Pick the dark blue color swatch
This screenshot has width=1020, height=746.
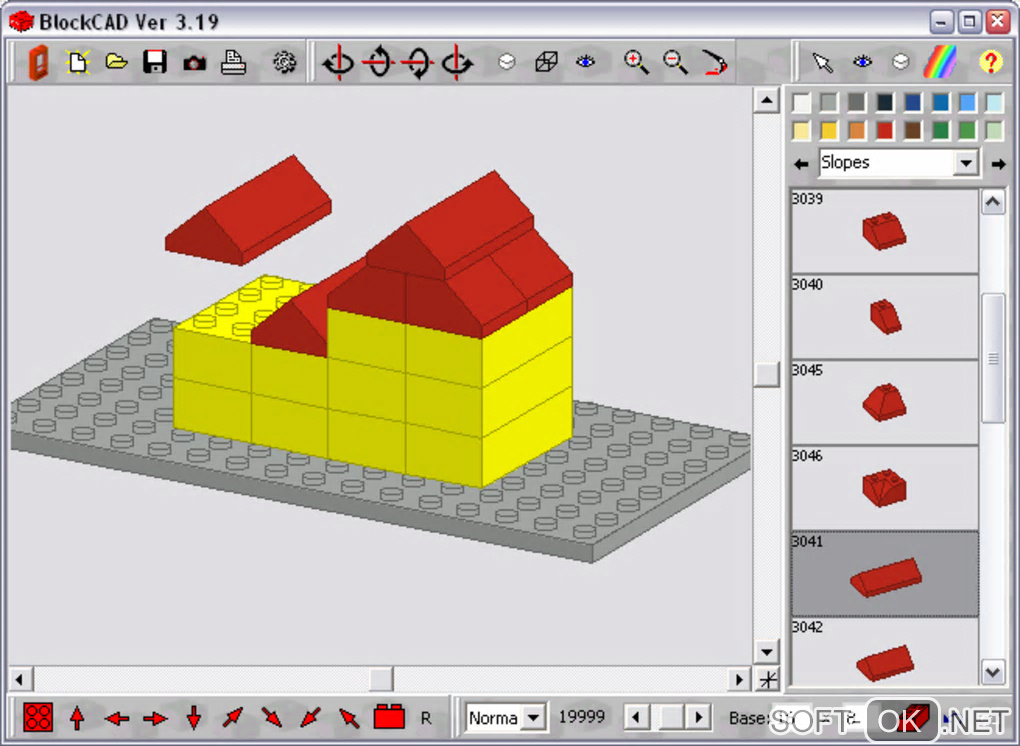(x=913, y=103)
